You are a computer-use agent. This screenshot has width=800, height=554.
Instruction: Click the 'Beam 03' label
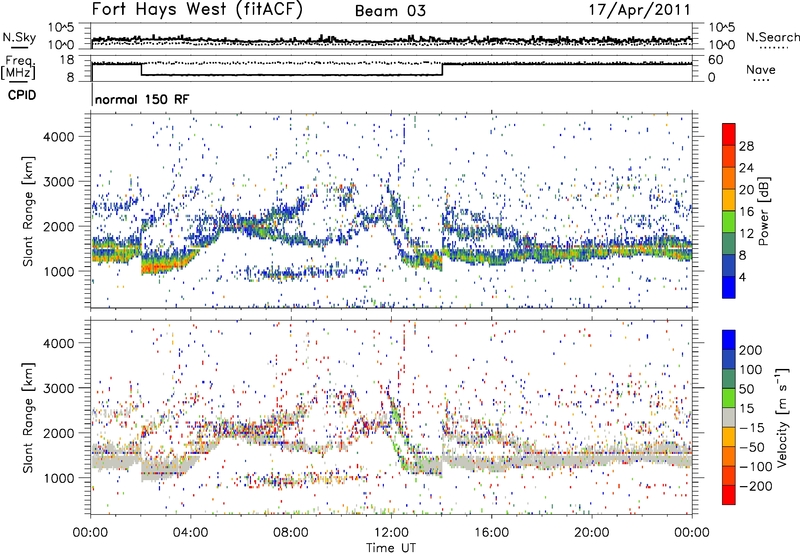(390, 11)
